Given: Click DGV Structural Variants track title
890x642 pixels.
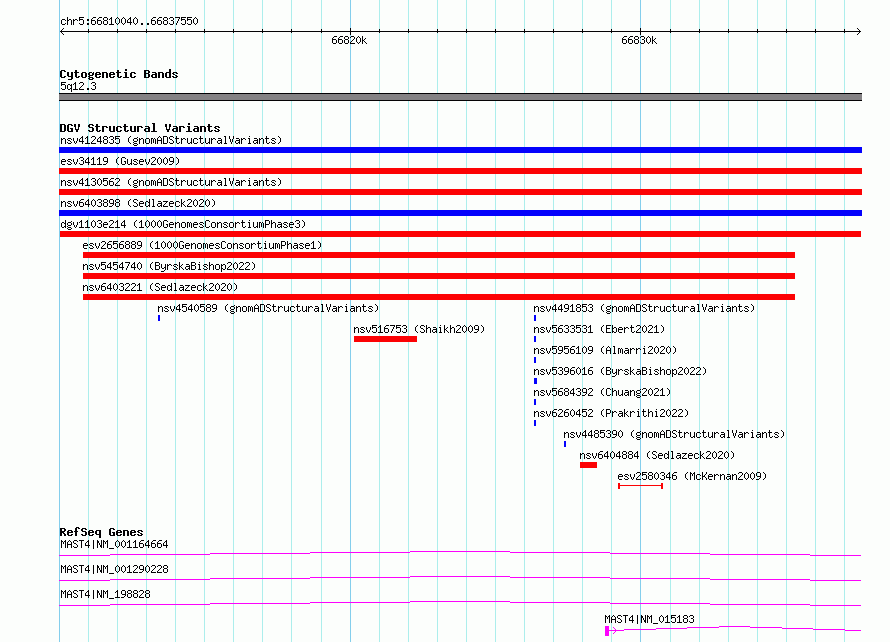Looking at the screenshot, I should (140, 128).
